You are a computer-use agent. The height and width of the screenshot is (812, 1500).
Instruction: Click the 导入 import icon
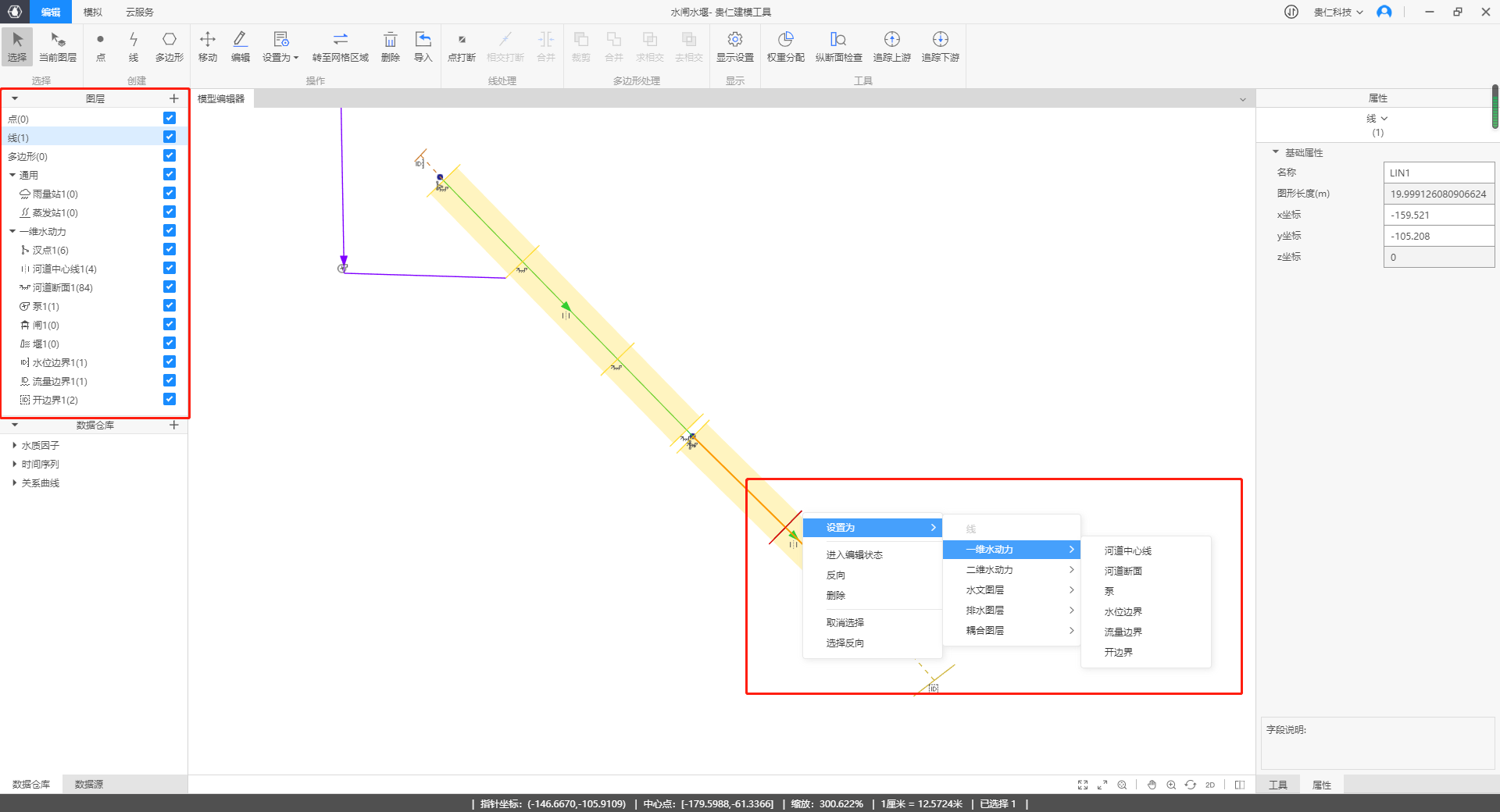pos(423,46)
